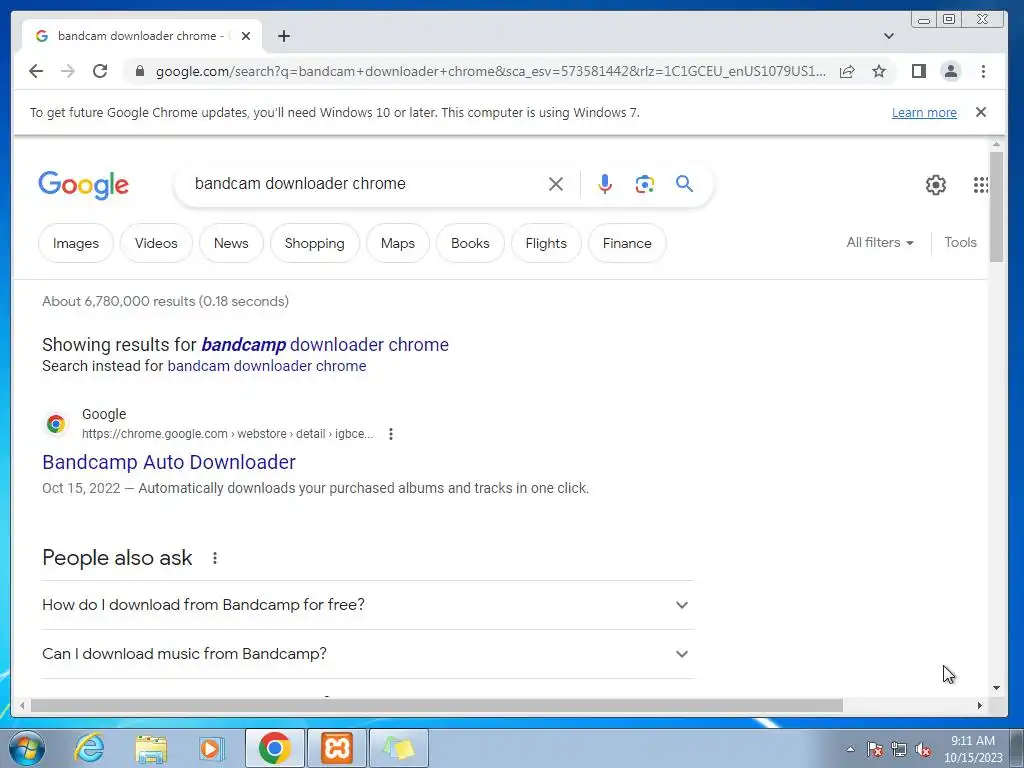The image size is (1024, 768).
Task: Search instead for bandcam downloader chrome
Action: pyautogui.click(x=266, y=366)
